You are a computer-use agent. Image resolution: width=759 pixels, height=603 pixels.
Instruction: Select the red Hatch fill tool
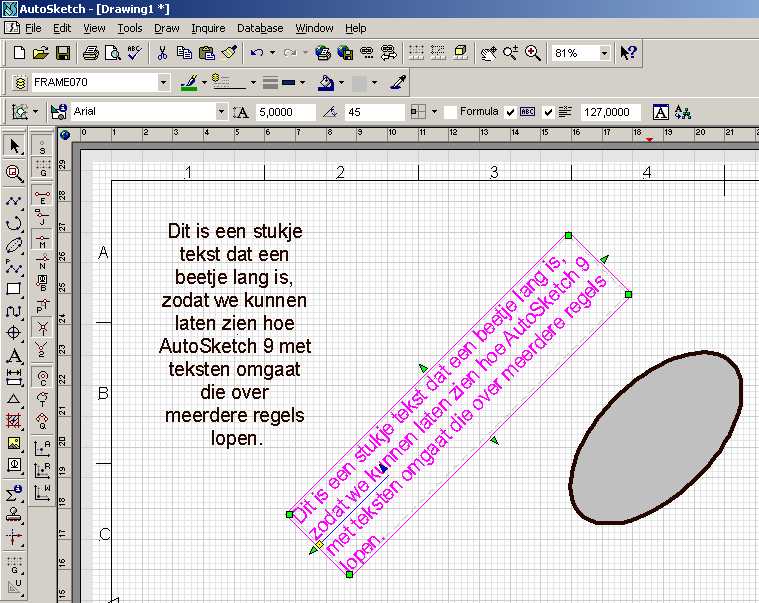point(14,421)
